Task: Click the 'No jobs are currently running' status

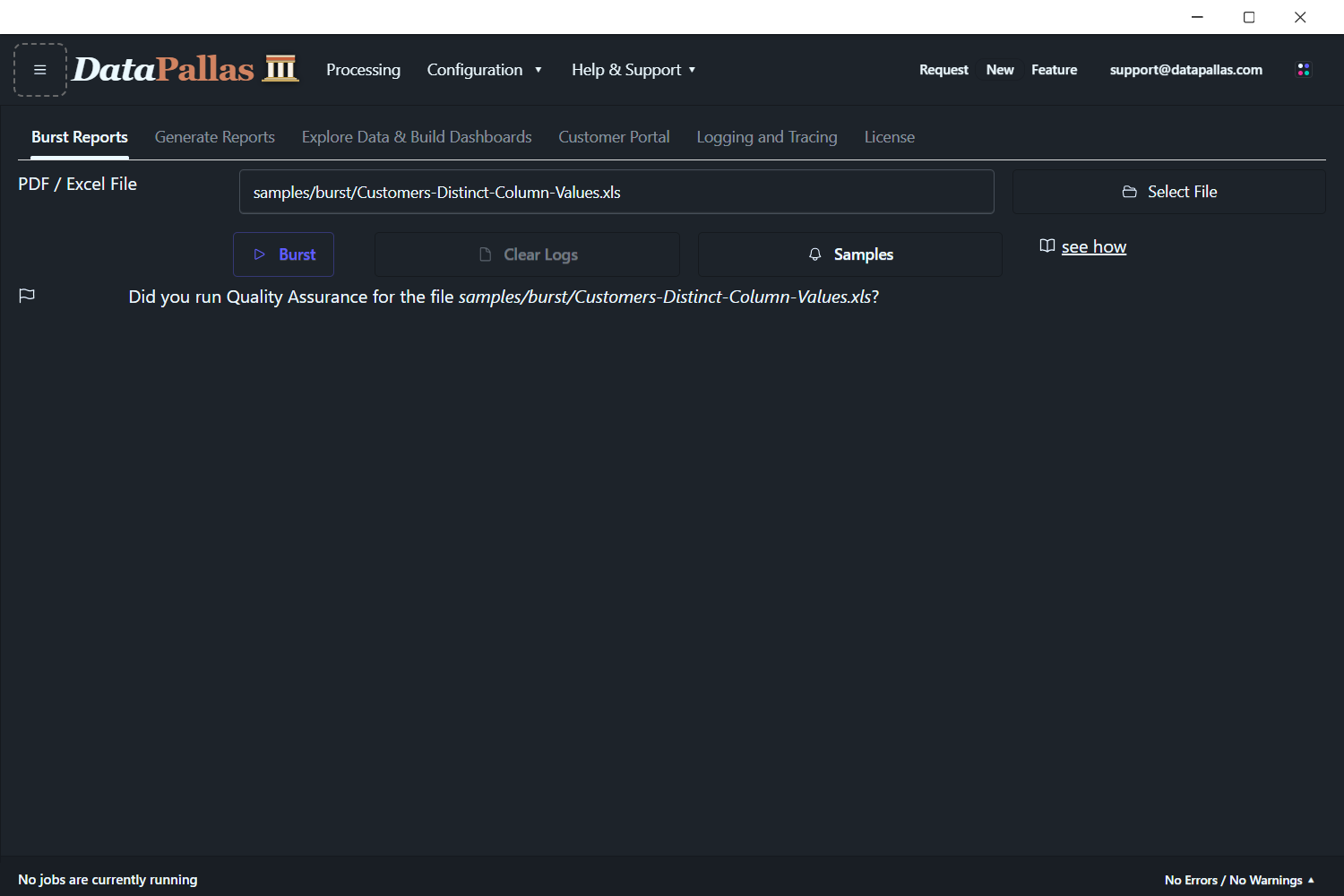Action: coord(108,880)
